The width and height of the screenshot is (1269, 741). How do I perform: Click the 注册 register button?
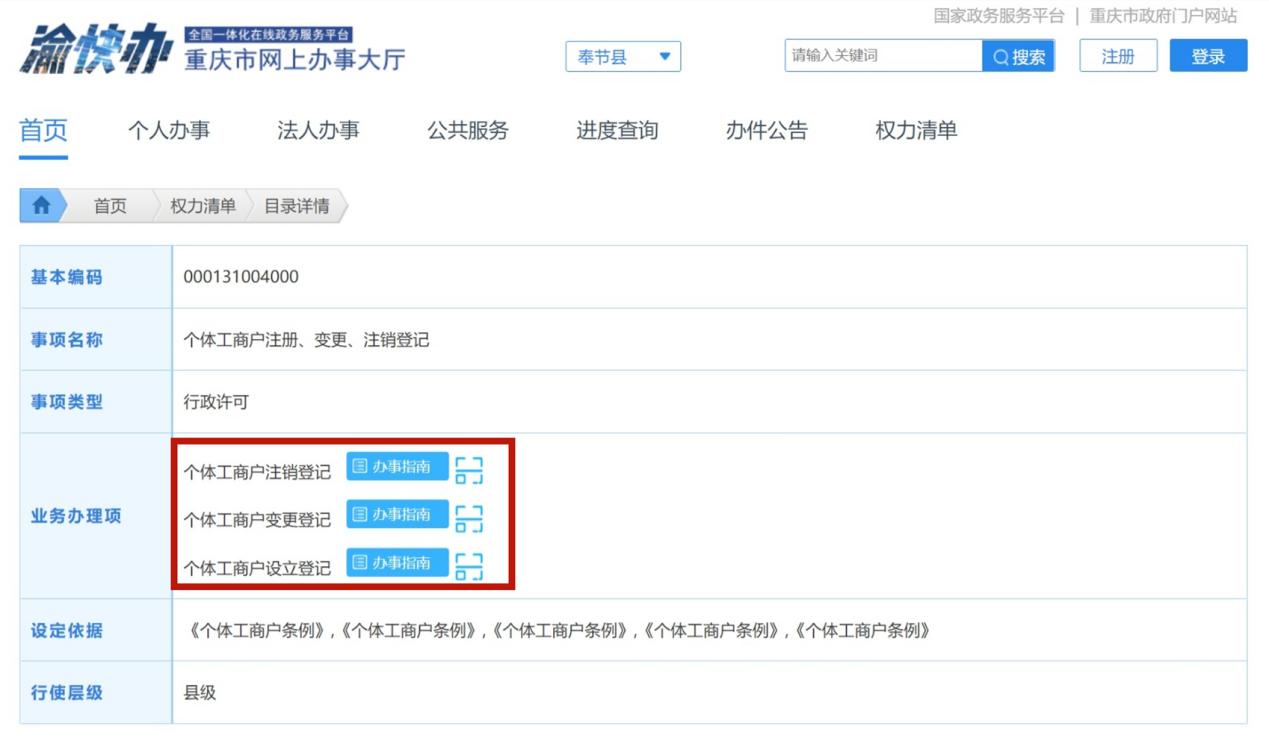1118,56
